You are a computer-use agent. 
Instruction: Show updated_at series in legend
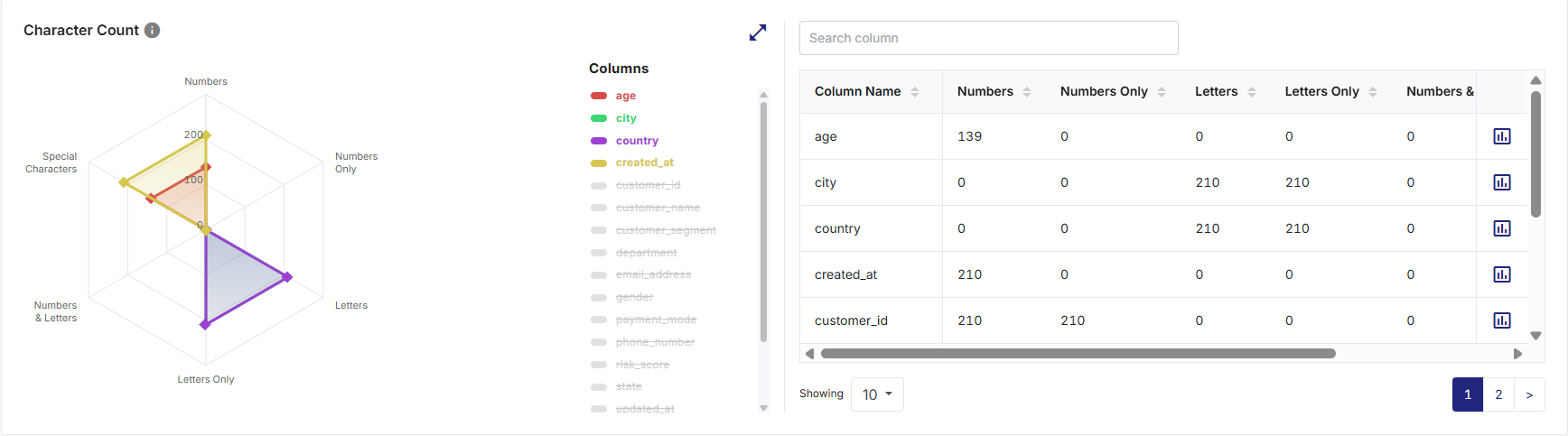click(632, 409)
